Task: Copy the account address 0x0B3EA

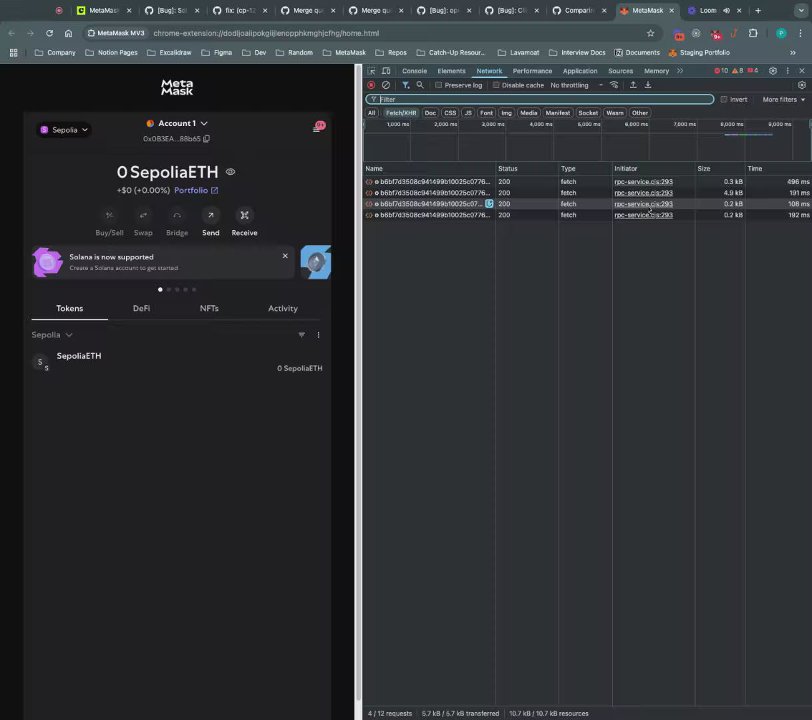Action: coord(207,139)
